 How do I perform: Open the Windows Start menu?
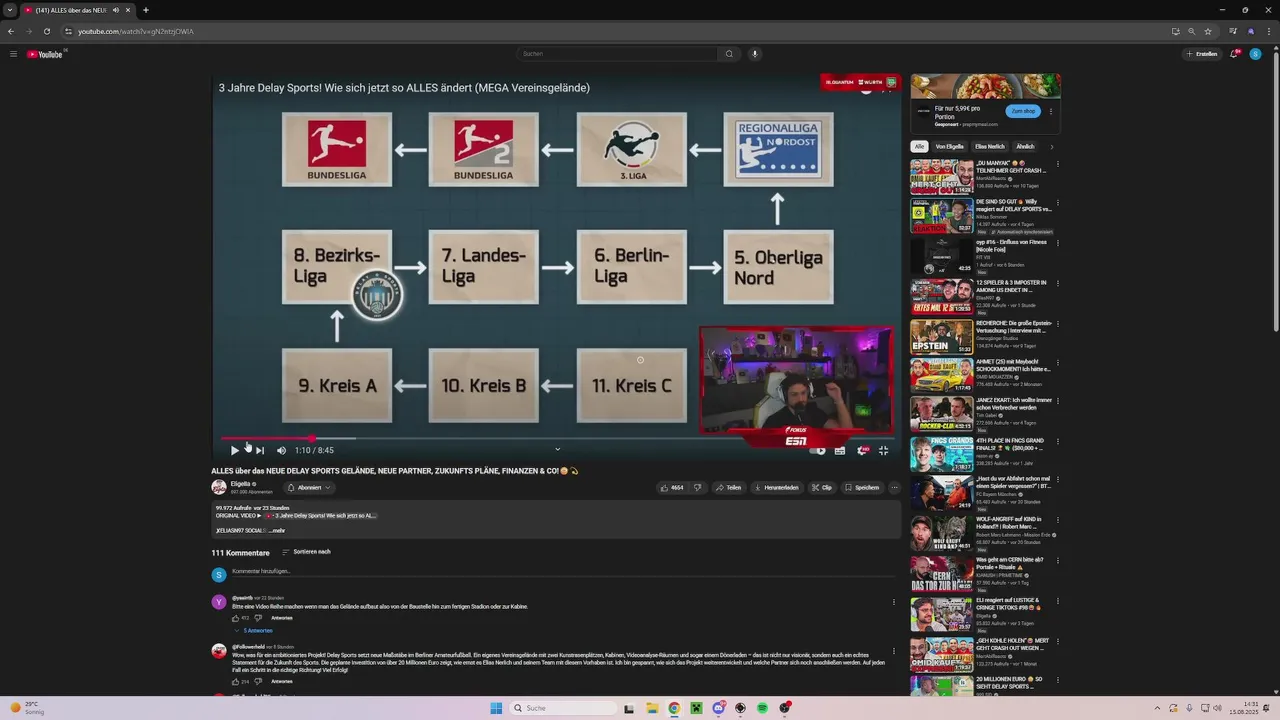[496, 708]
